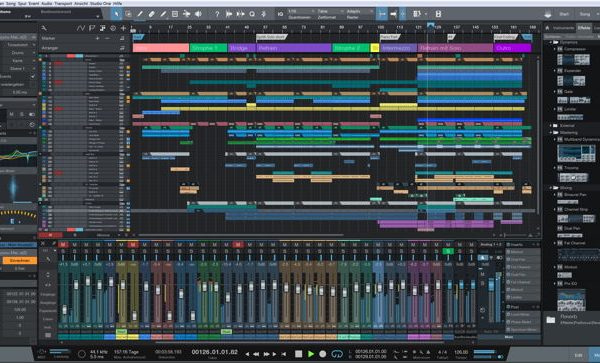Click the tempo value 120.00 in transport
Image resolution: width=600 pixels, height=363 pixels.
[x=461, y=352]
